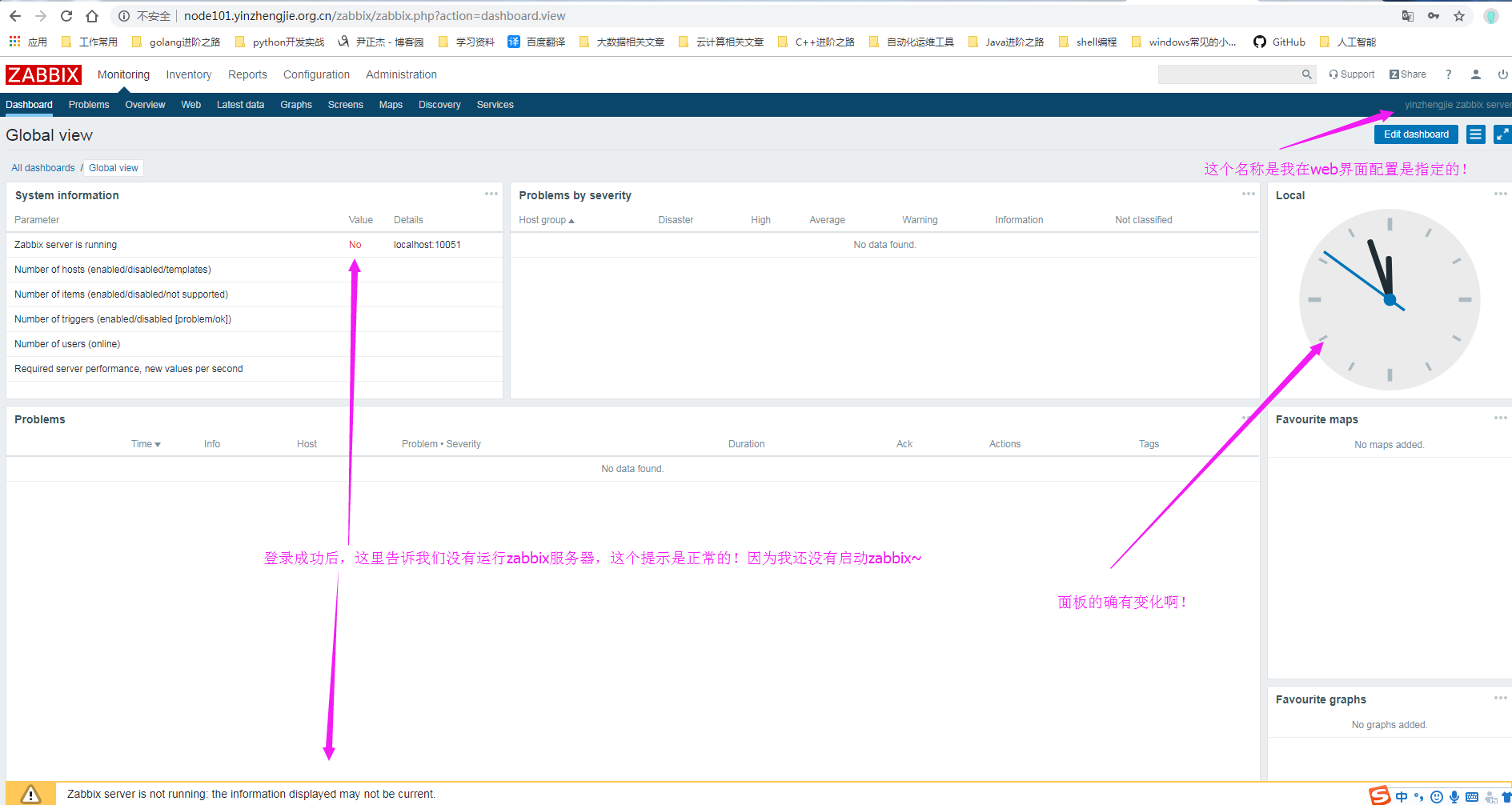Open the 人工智能 bookmarks folder
This screenshot has height=805, width=1512.
[1348, 42]
